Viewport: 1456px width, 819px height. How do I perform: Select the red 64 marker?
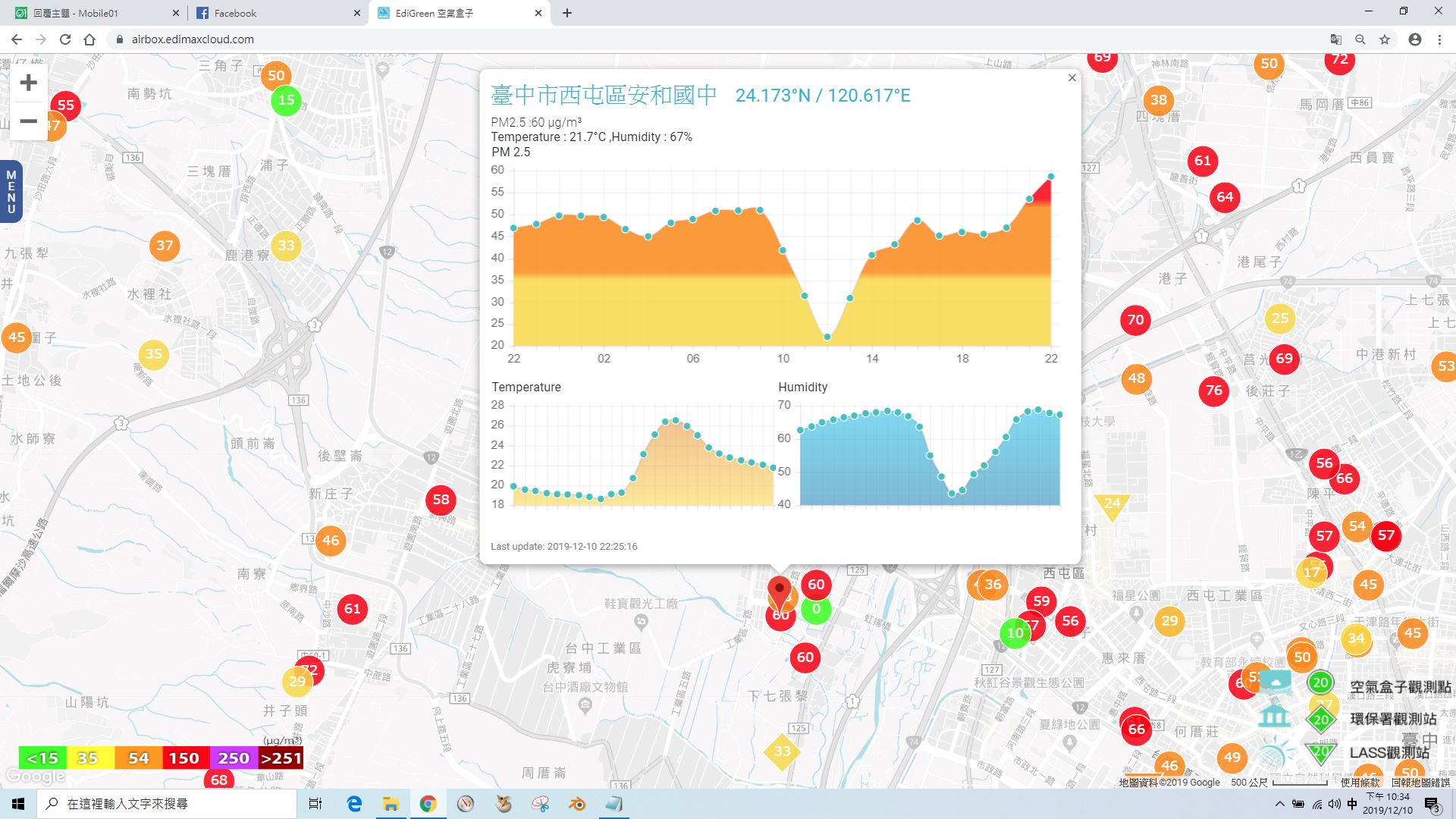tap(1225, 197)
